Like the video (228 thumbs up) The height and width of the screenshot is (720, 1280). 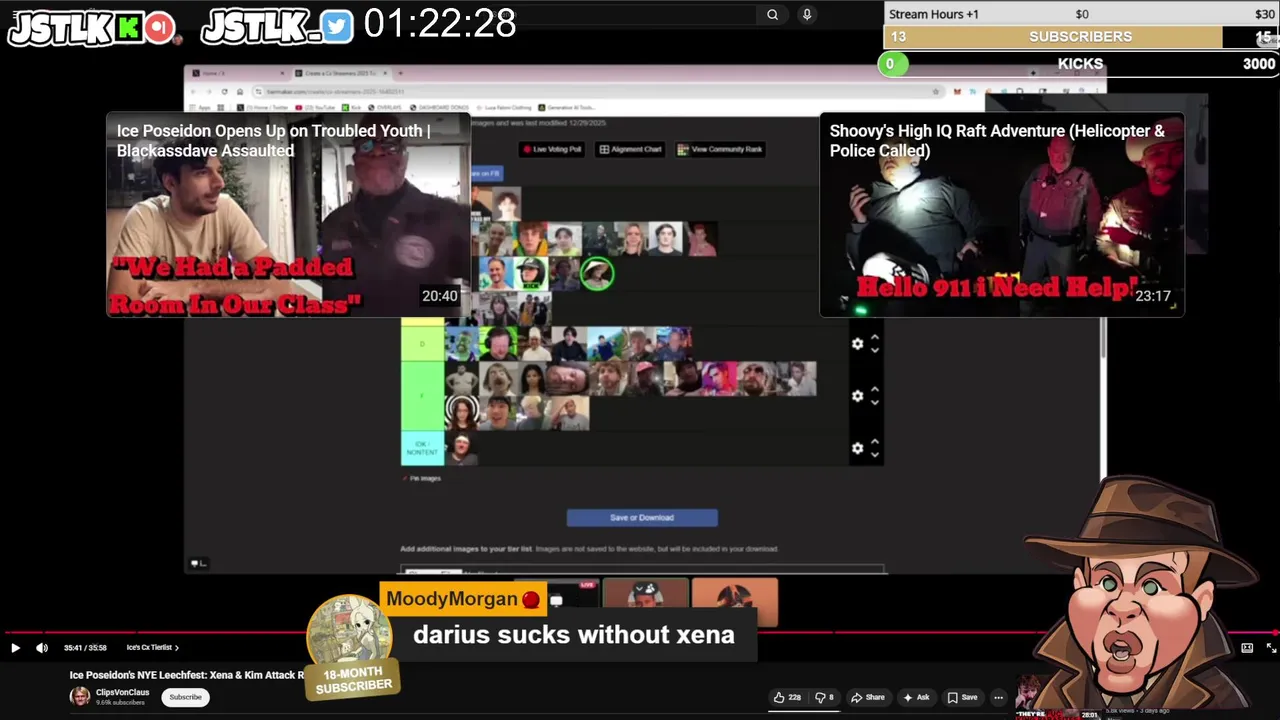(x=788, y=697)
